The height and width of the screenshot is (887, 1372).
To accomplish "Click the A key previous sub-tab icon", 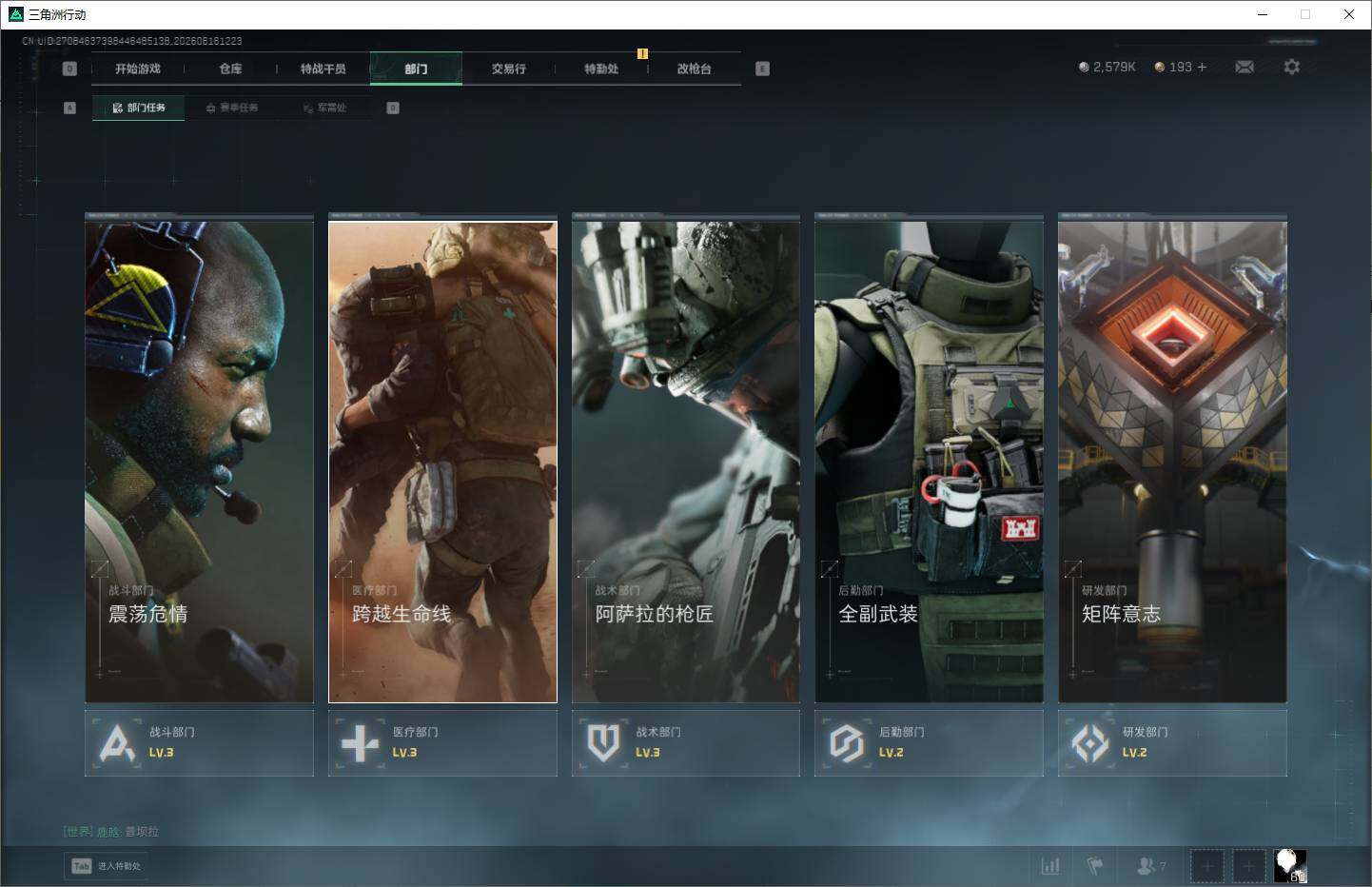I will pos(69,108).
